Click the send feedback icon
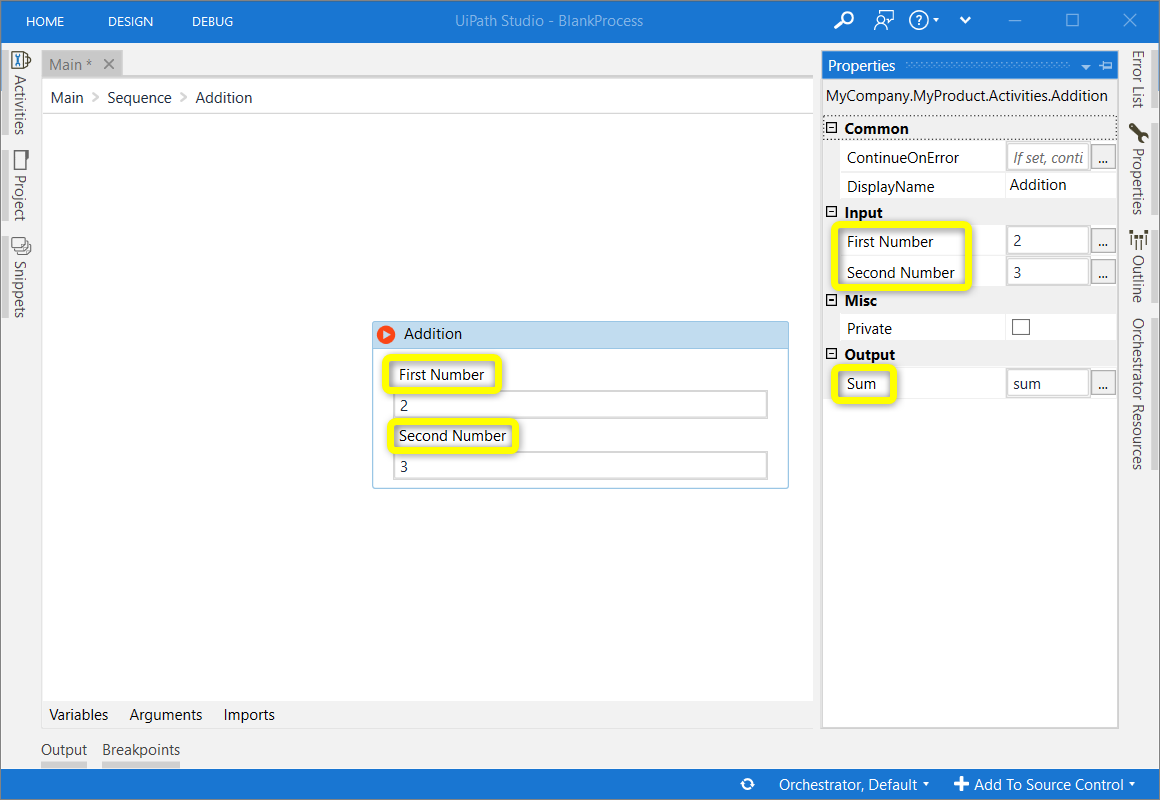Image resolution: width=1160 pixels, height=800 pixels. click(883, 20)
